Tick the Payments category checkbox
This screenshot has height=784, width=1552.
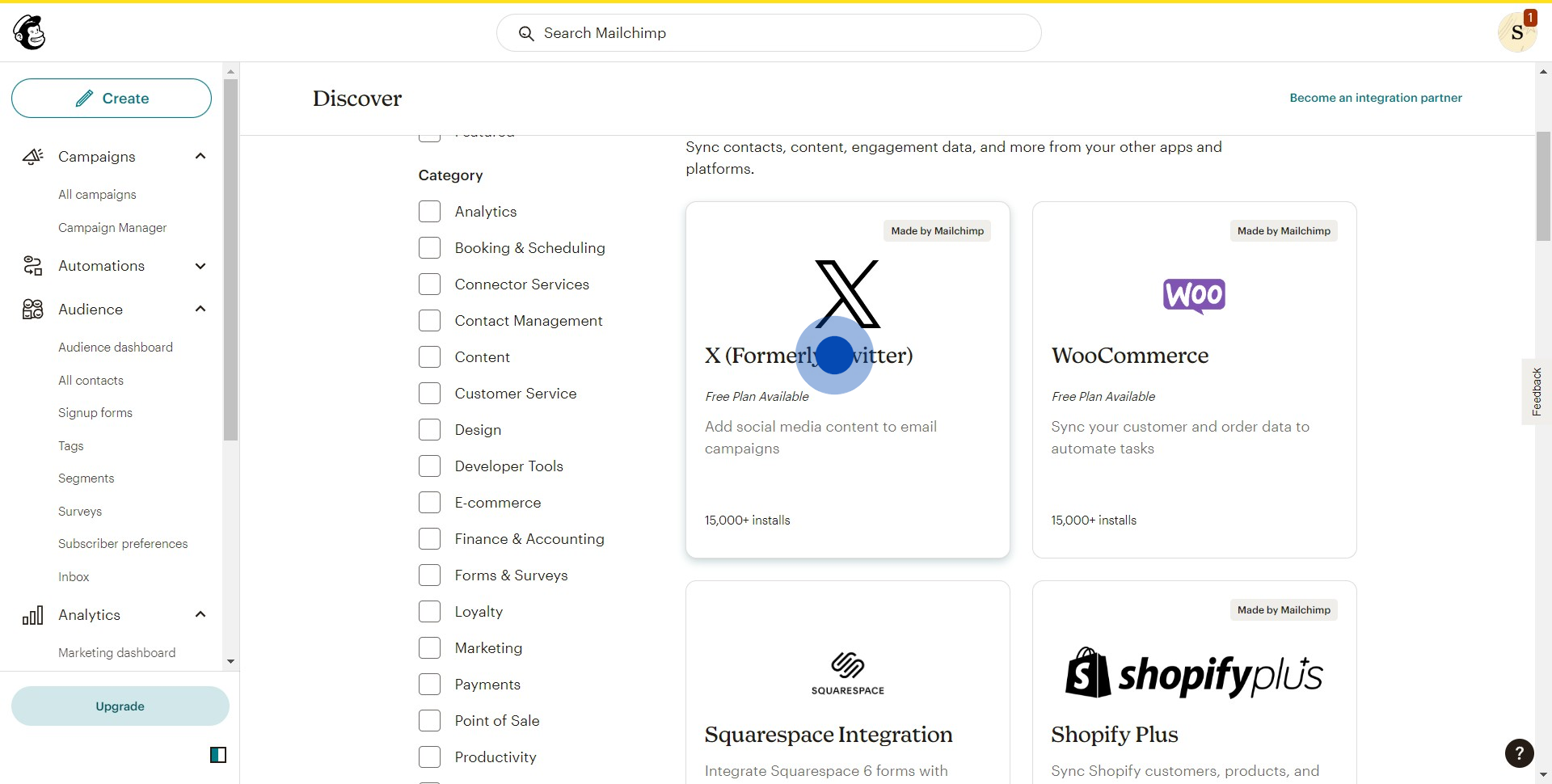tap(429, 685)
